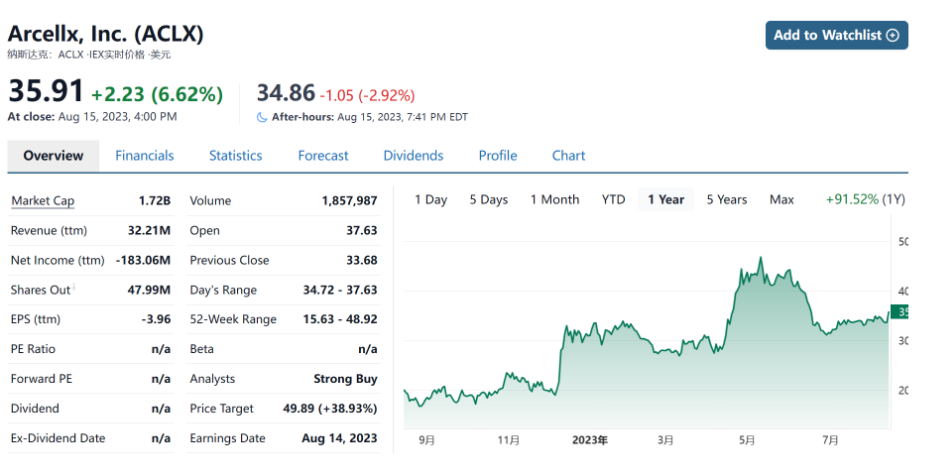The image size is (937, 470).
Task: Click the May price peak on chart
Action: point(761,259)
